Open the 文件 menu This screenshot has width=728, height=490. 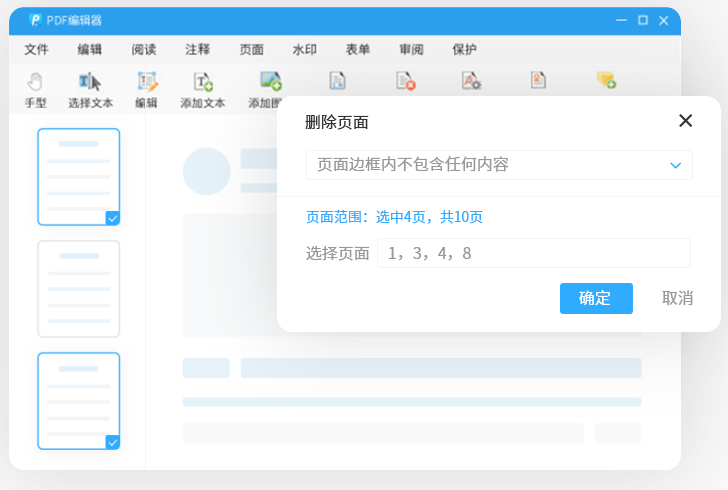point(36,49)
